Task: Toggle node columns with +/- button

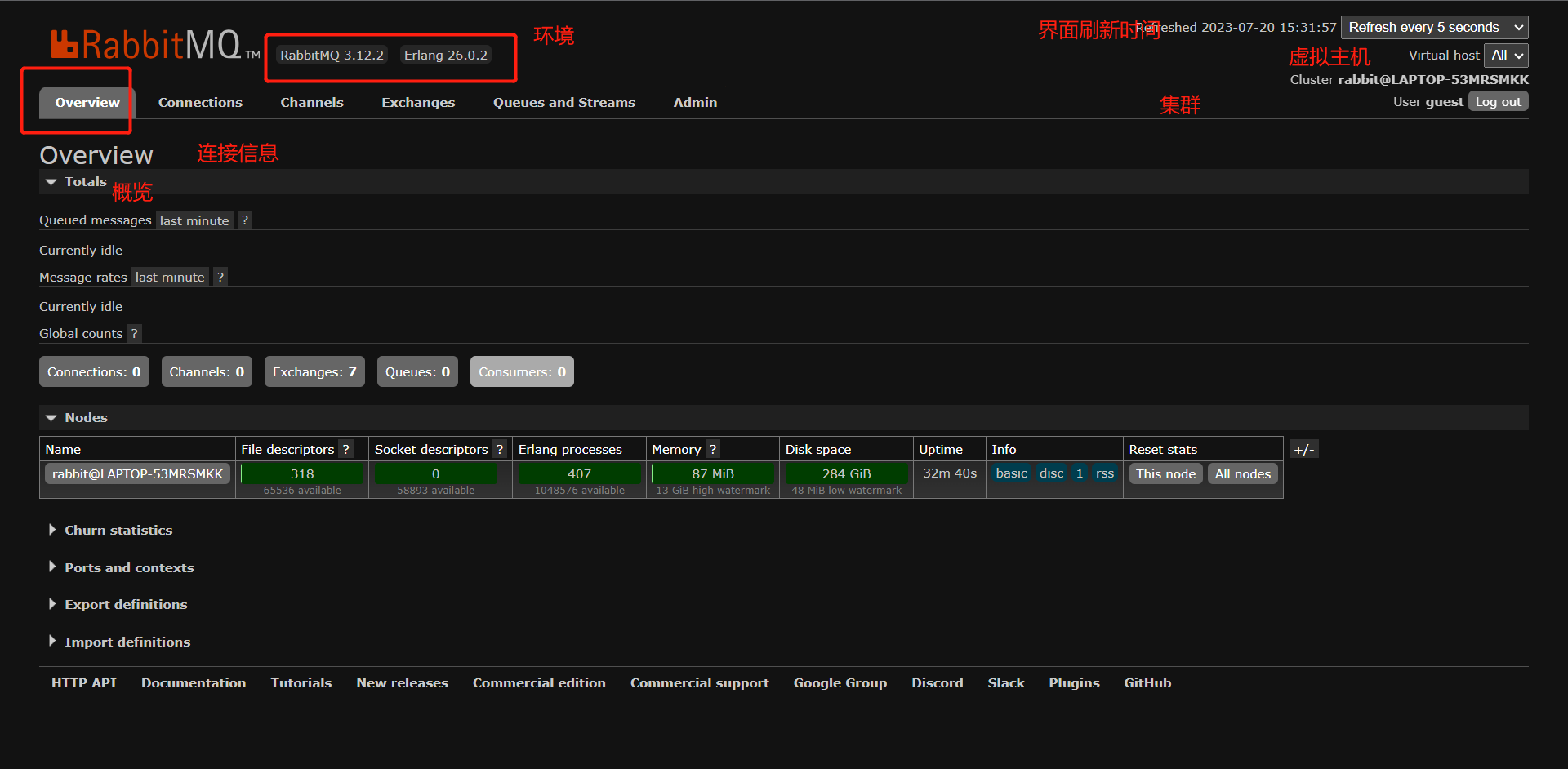Action: pos(1304,449)
